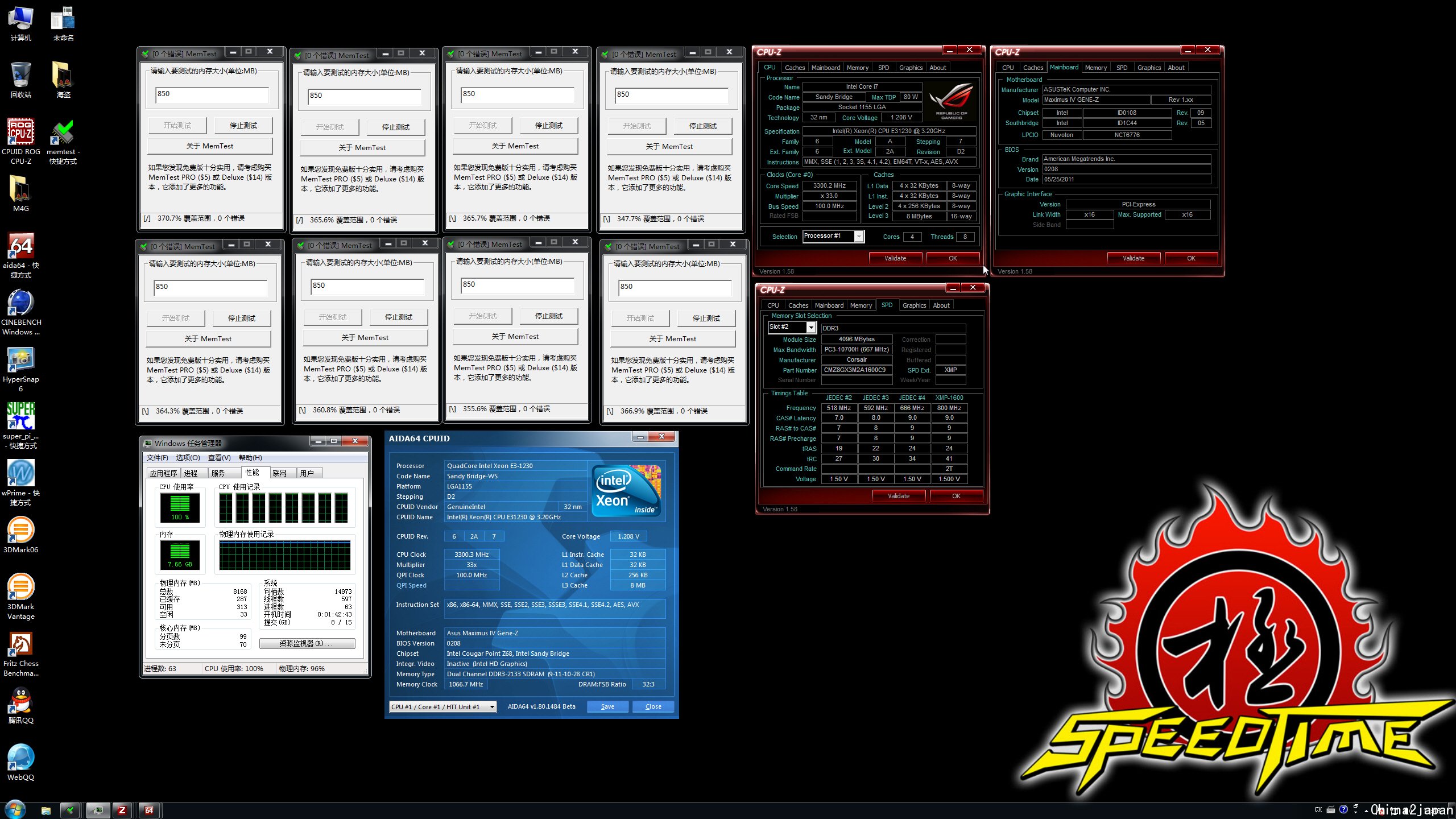Stop the MemTest showing 370.7% coverage
This screenshot has height=819, width=1456.
click(x=243, y=125)
